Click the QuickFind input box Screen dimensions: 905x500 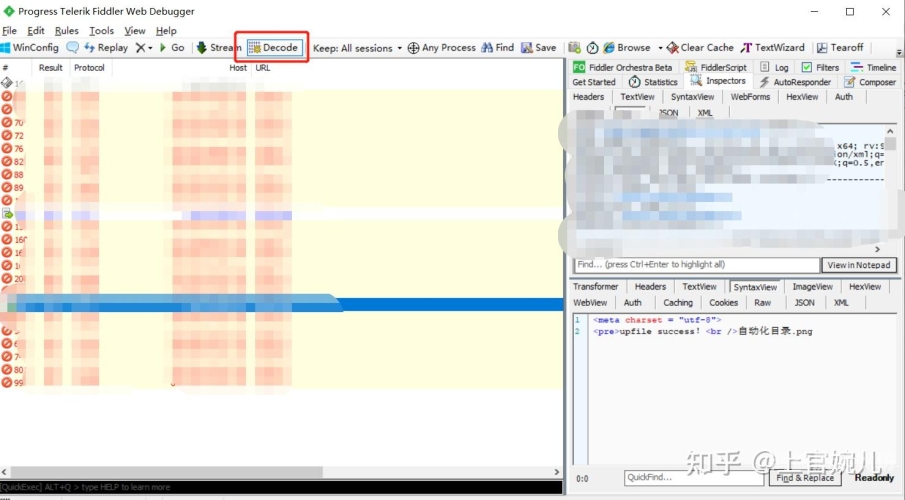[694, 477]
